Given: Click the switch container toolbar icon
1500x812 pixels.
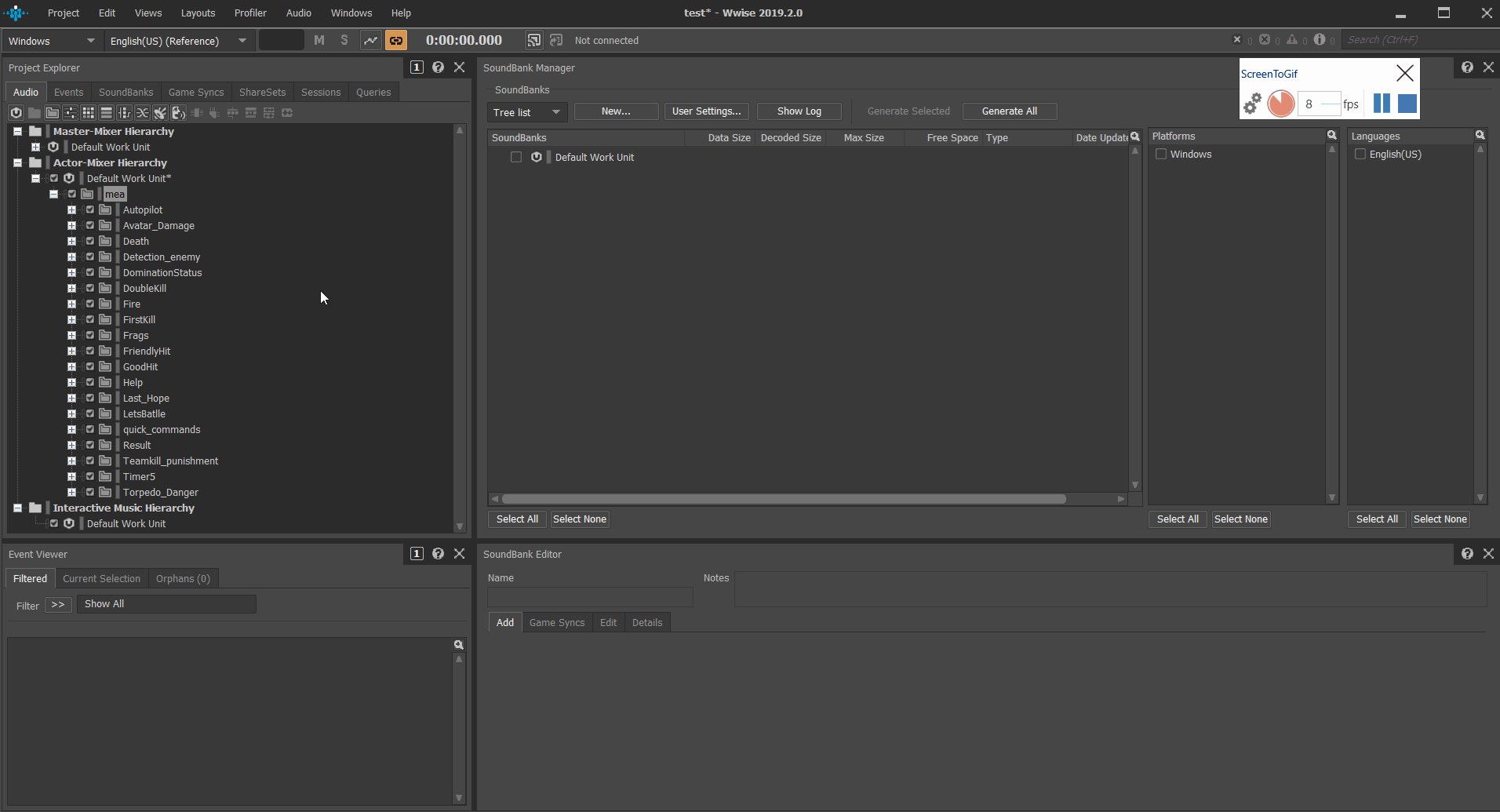Looking at the screenshot, I should point(124,113).
